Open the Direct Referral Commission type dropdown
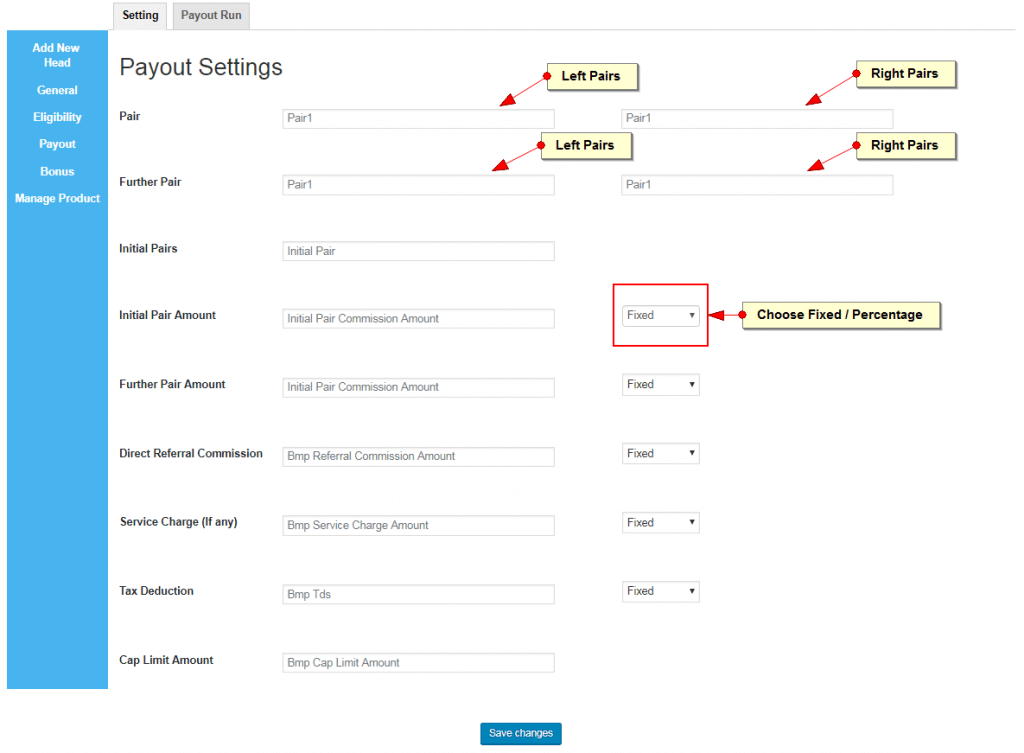Viewport: 1024px width, 753px height. [x=660, y=454]
